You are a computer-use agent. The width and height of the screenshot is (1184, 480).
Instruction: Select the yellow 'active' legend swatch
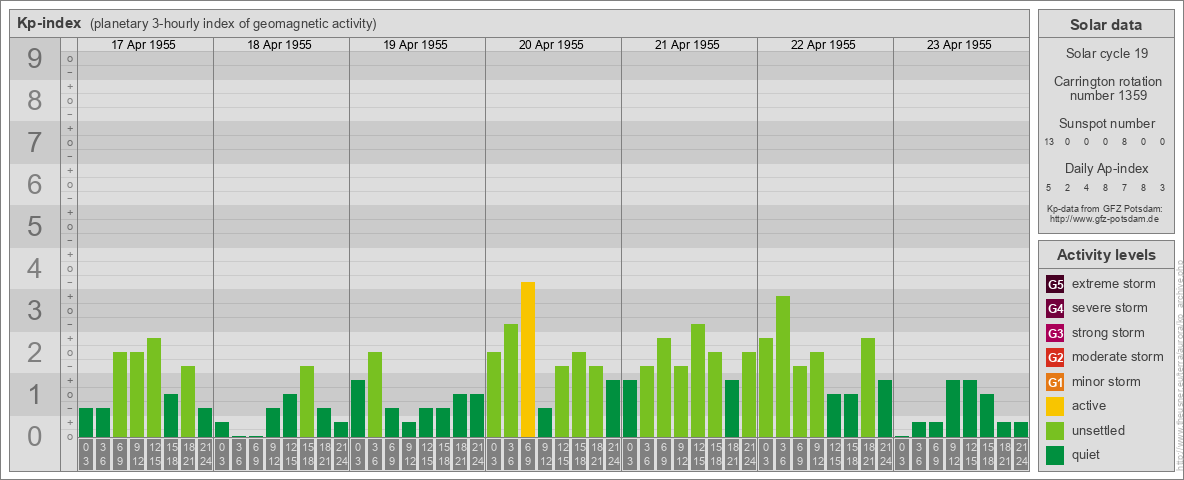pos(1055,406)
